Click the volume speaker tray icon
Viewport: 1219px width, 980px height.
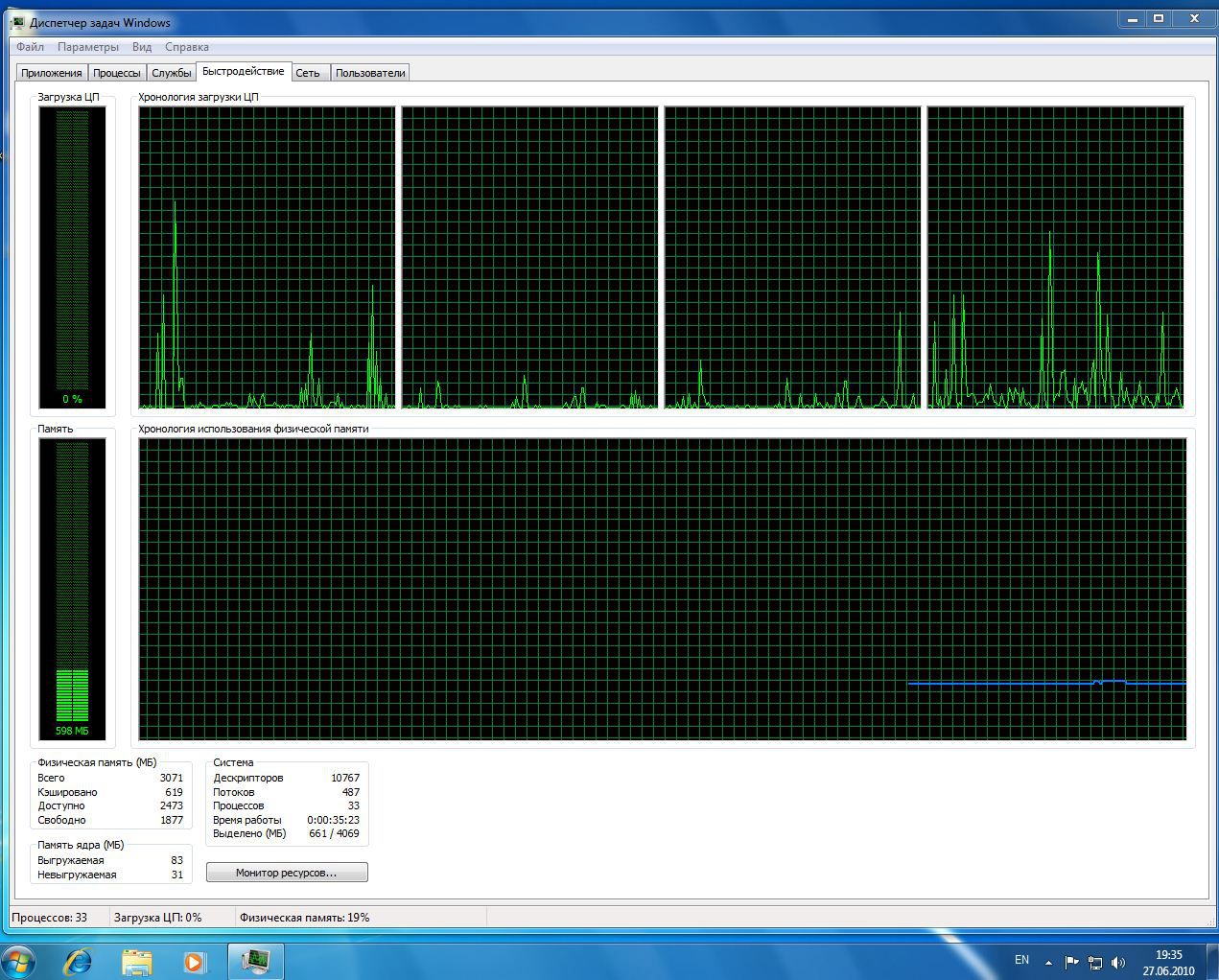coord(1117,962)
